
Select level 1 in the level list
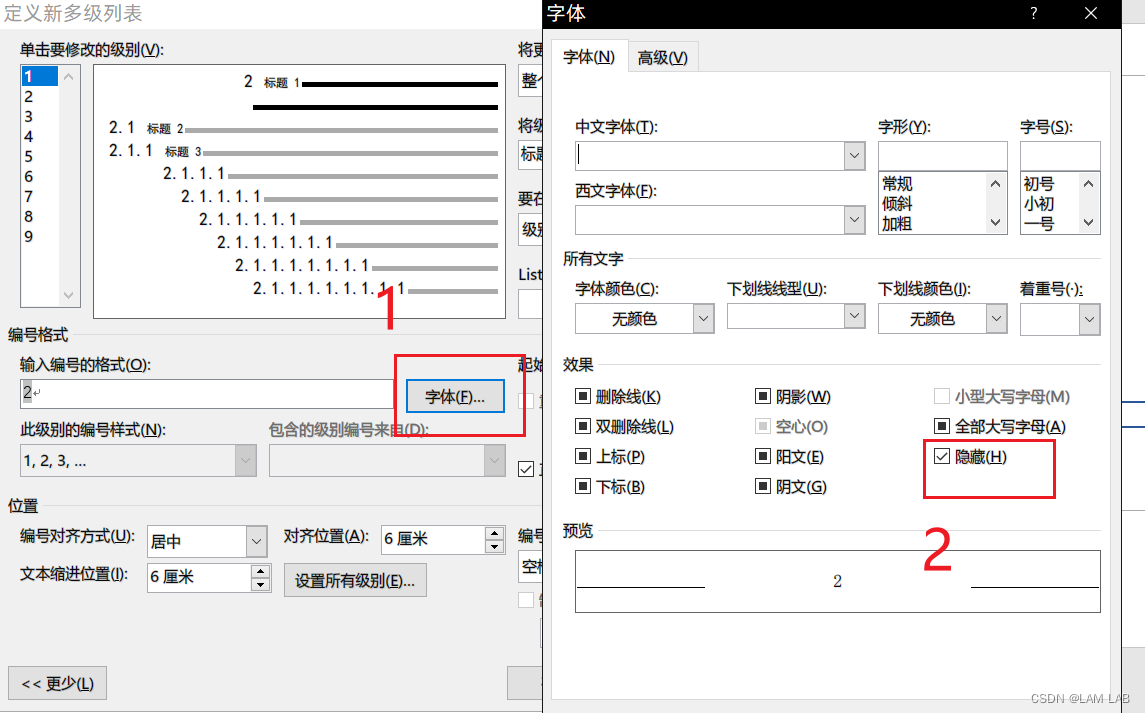point(39,76)
